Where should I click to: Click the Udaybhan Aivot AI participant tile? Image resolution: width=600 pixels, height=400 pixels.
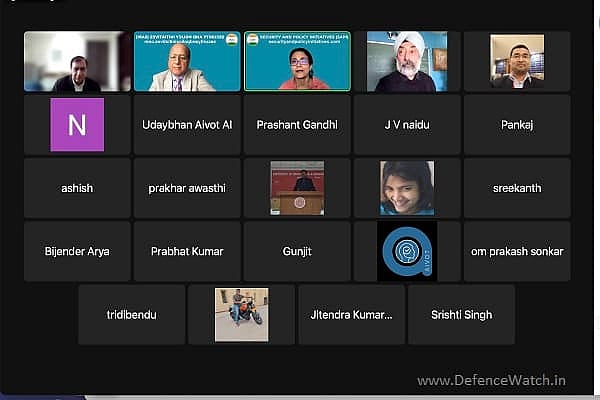pyautogui.click(x=187, y=125)
